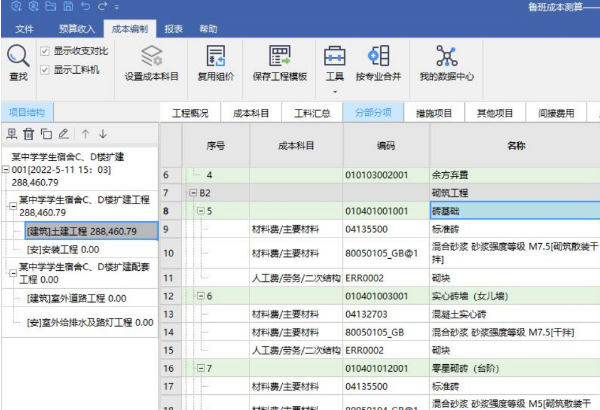Click the copy icon in project panel

tap(46, 134)
